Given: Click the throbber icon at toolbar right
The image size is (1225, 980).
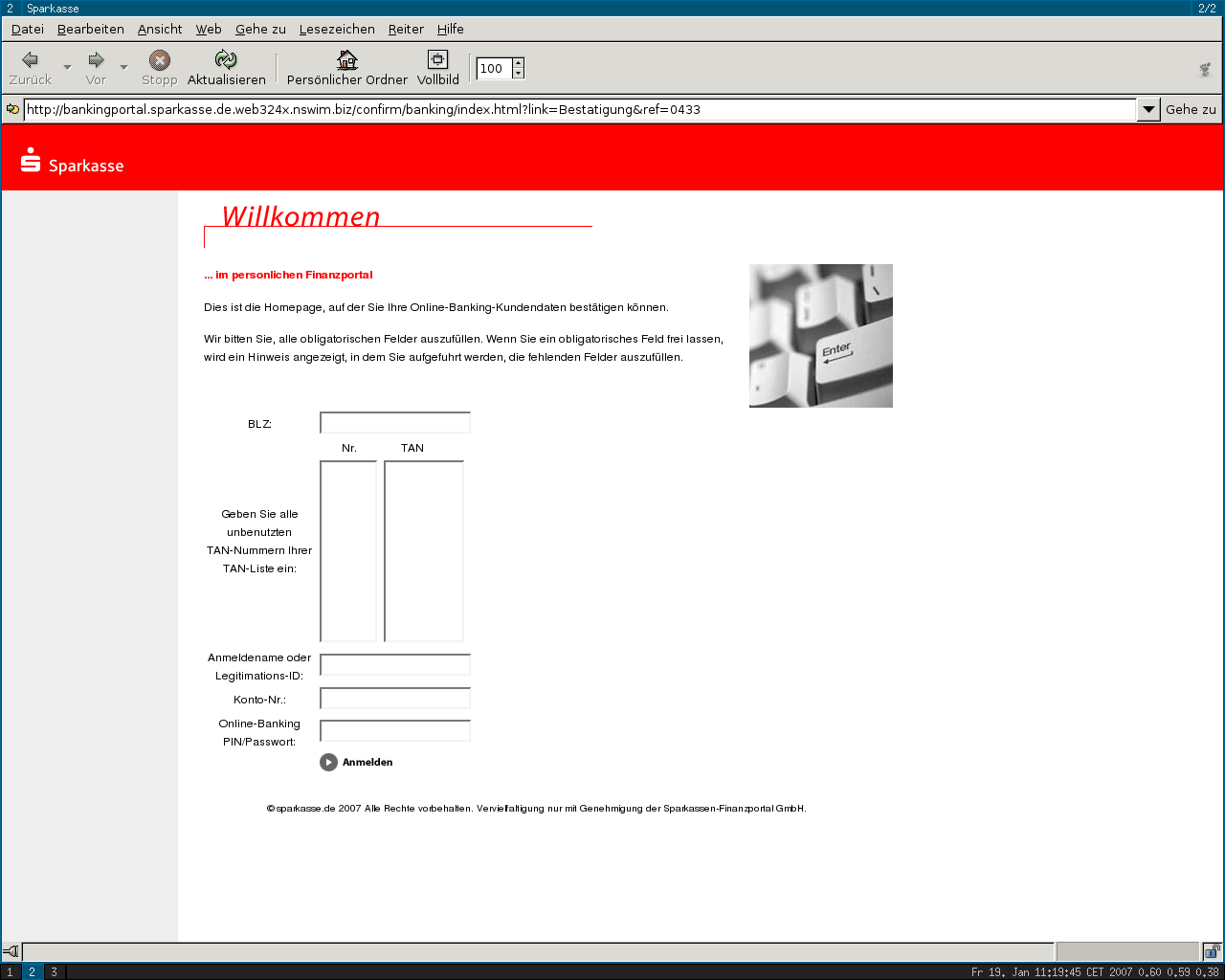Looking at the screenshot, I should [x=1205, y=69].
